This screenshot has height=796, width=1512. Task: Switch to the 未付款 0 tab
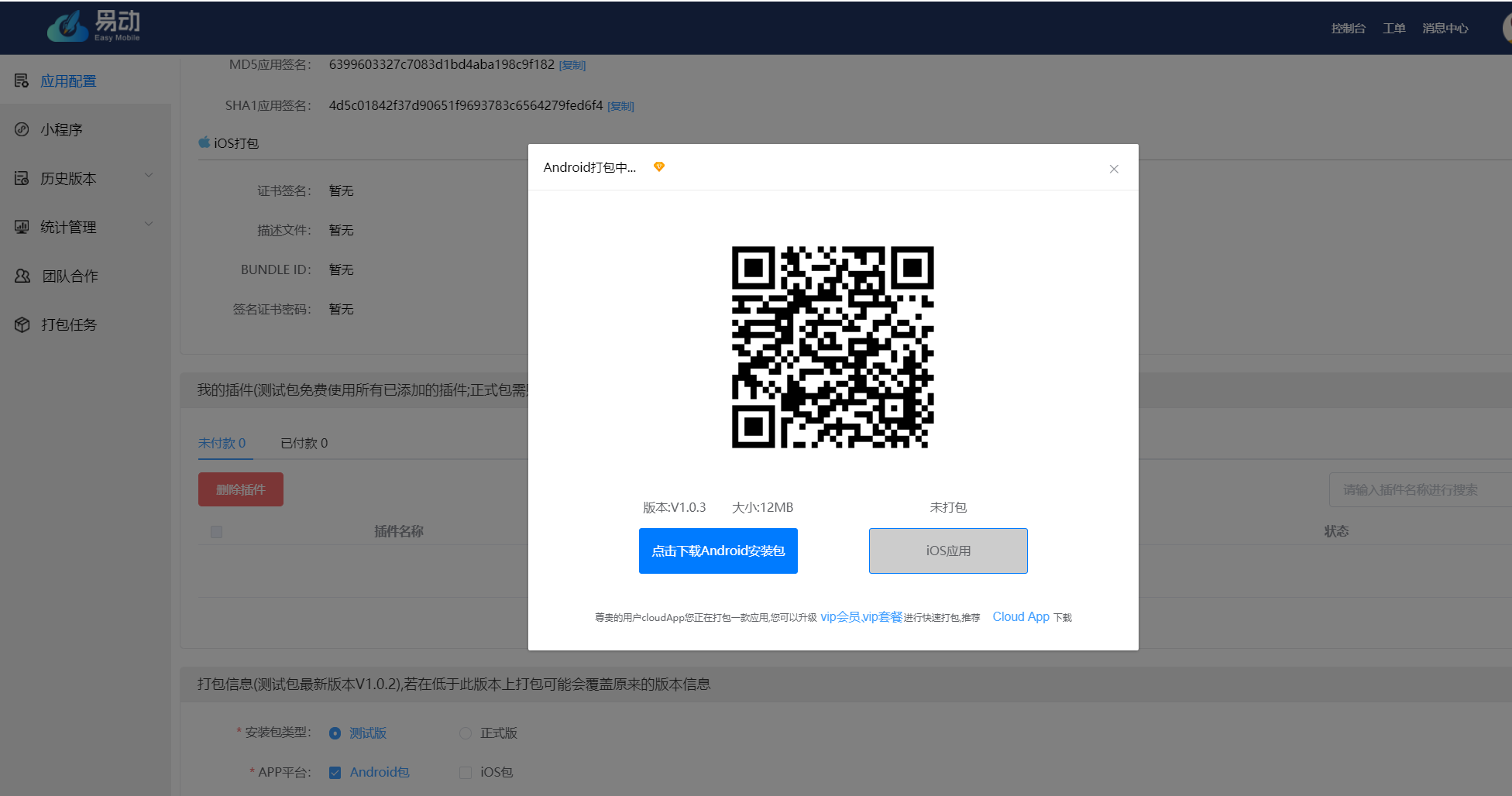click(222, 443)
